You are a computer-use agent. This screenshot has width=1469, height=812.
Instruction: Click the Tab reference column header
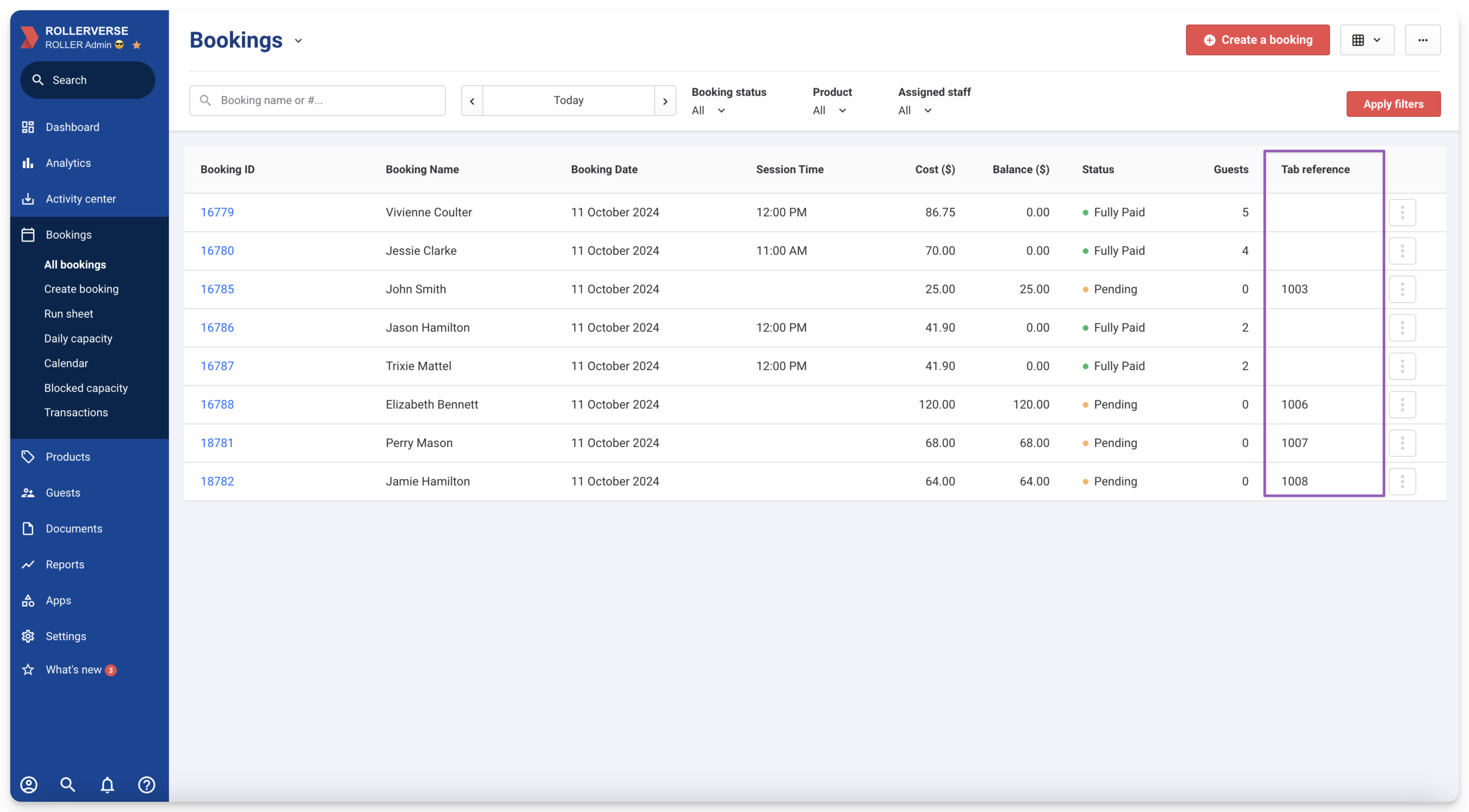[x=1315, y=170]
